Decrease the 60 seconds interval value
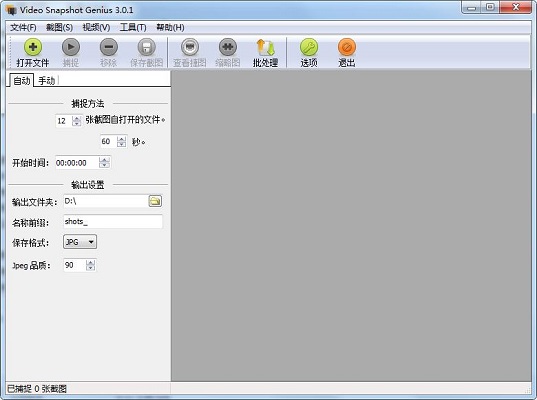Screen dimensions: 537x400 click(x=122, y=144)
